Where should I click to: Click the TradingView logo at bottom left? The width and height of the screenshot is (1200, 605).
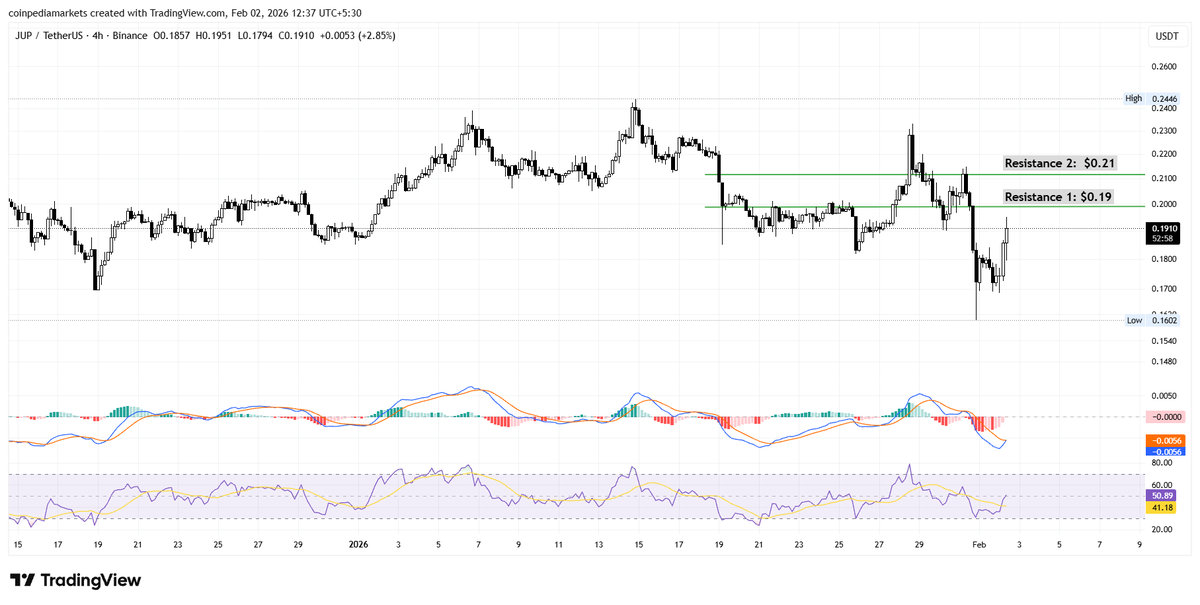pyautogui.click(x=76, y=581)
